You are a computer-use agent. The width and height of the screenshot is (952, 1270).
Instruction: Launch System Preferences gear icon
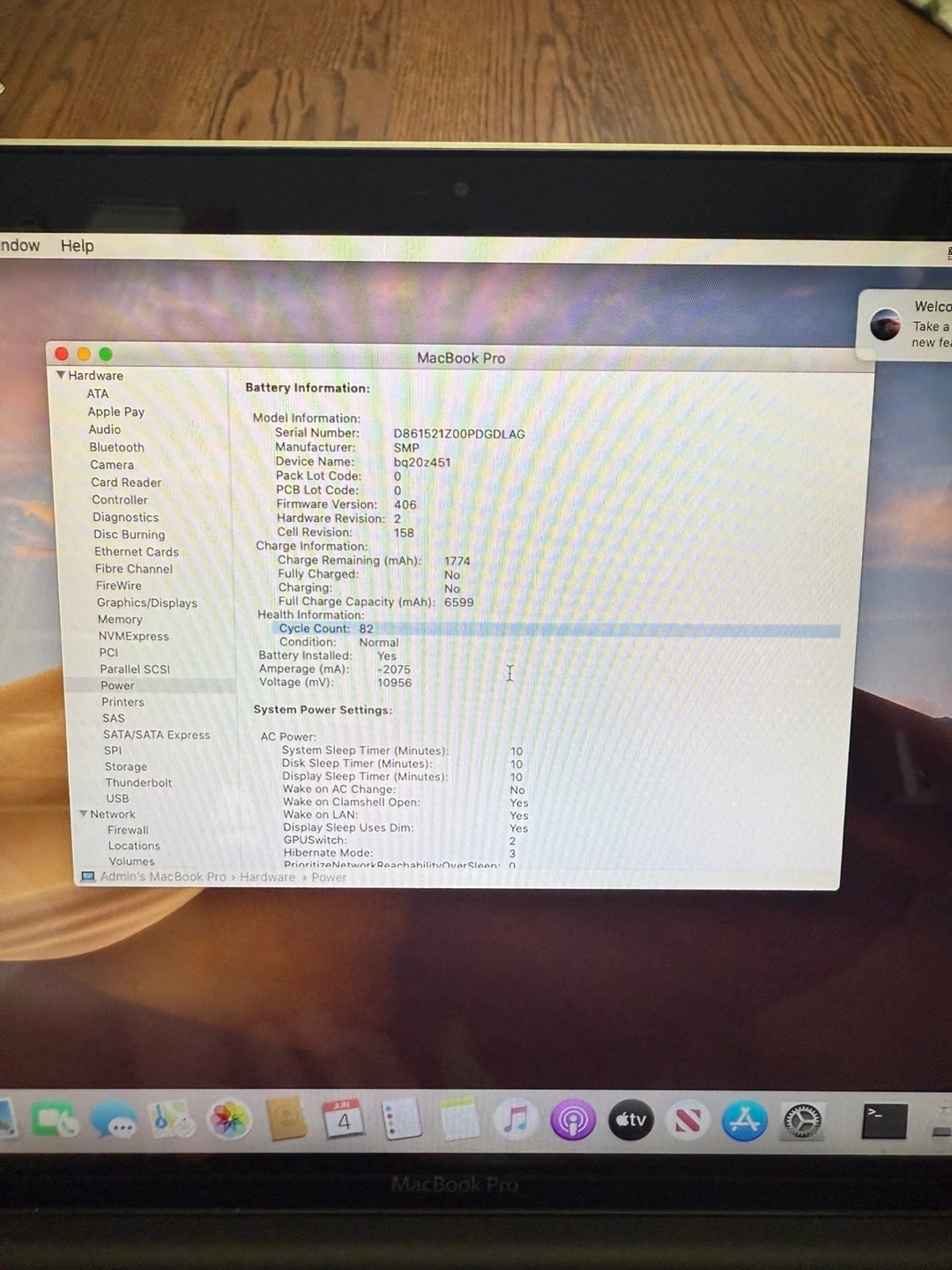tap(802, 1121)
